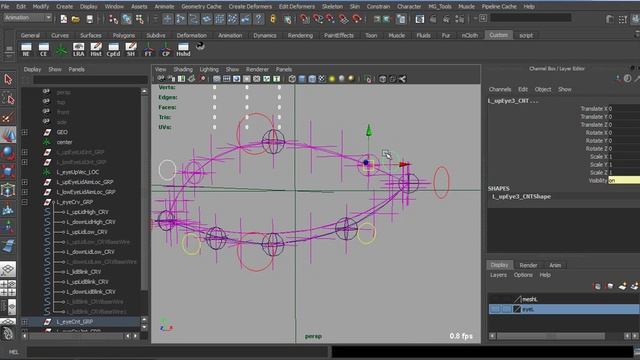This screenshot has width=640, height=360.
Task: Click the NE shelf button
Action: coord(26,49)
